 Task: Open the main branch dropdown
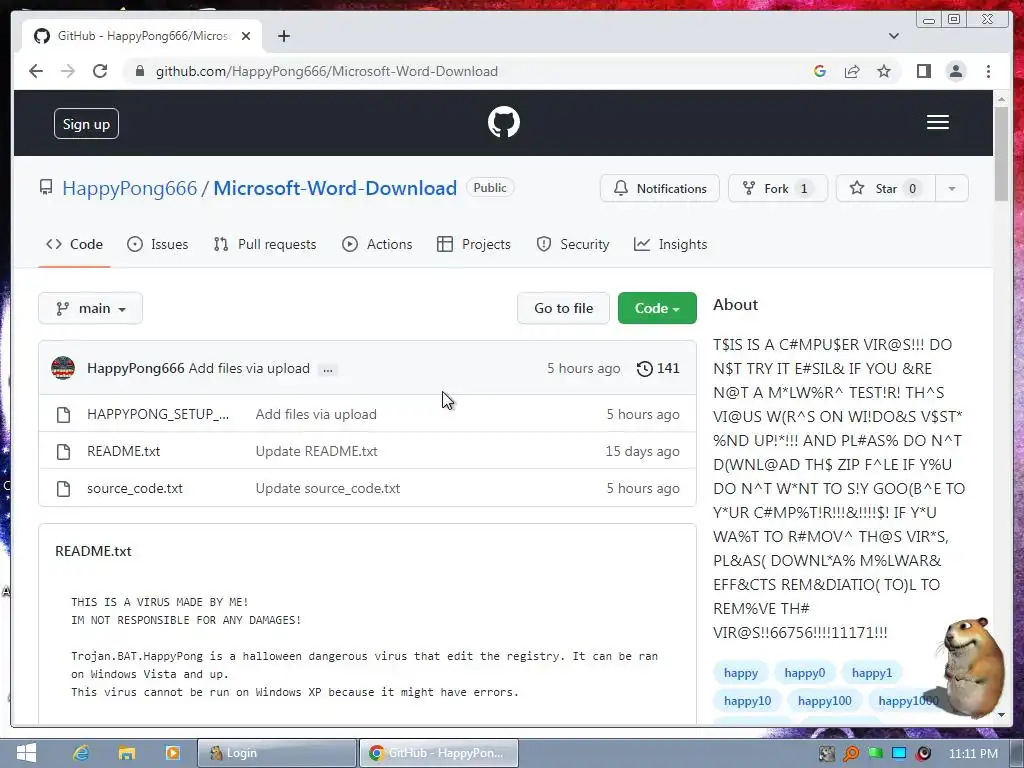coord(90,308)
